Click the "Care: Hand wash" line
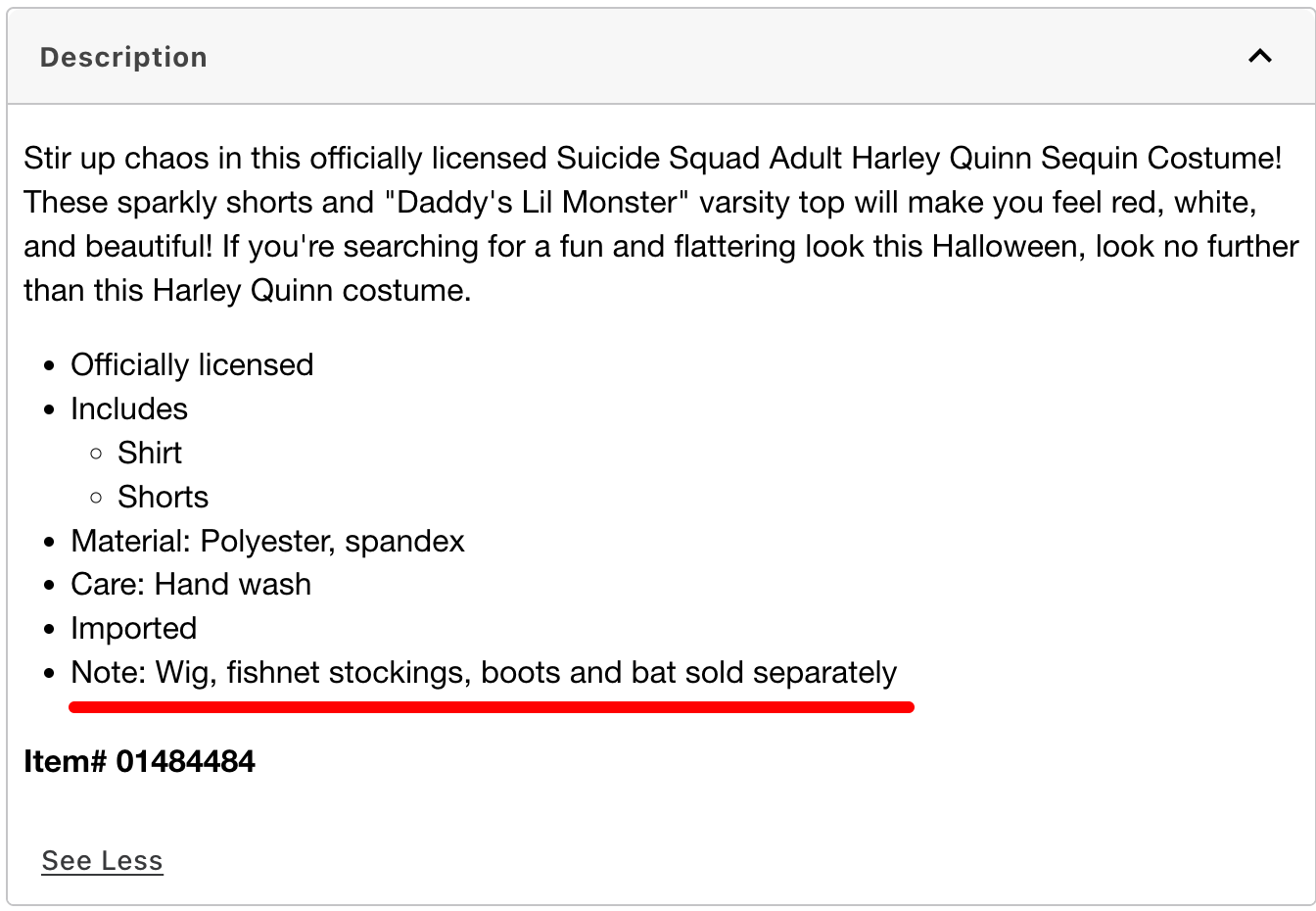Image resolution: width=1316 pixels, height=911 pixels. [x=191, y=584]
